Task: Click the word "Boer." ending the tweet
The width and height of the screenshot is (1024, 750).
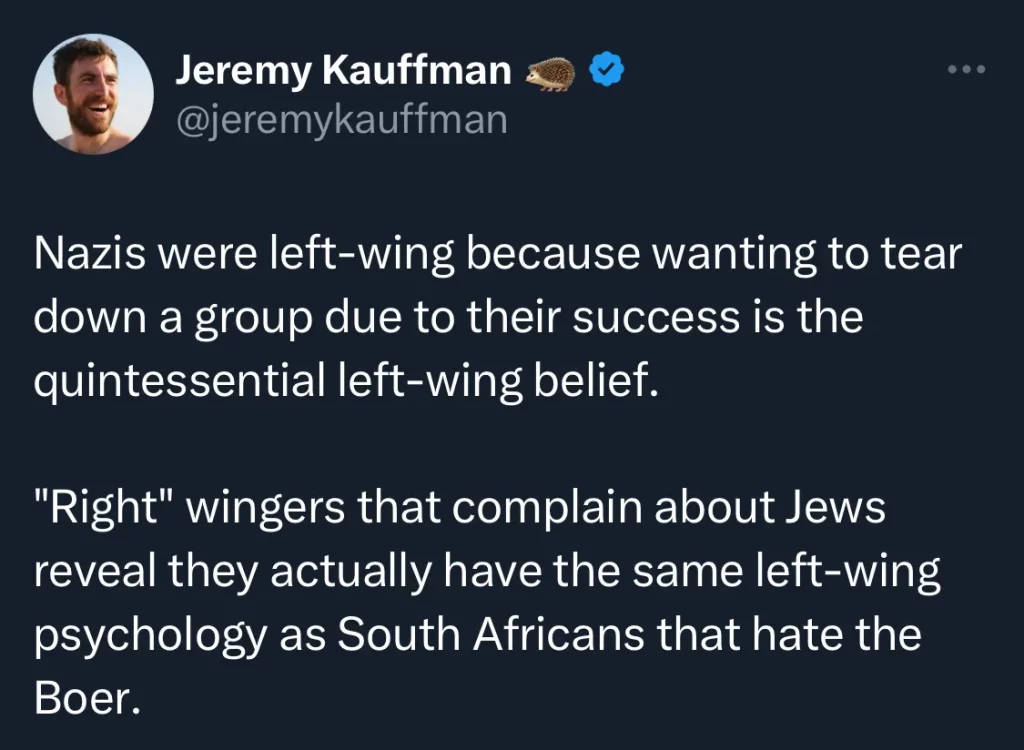Action: 87,698
